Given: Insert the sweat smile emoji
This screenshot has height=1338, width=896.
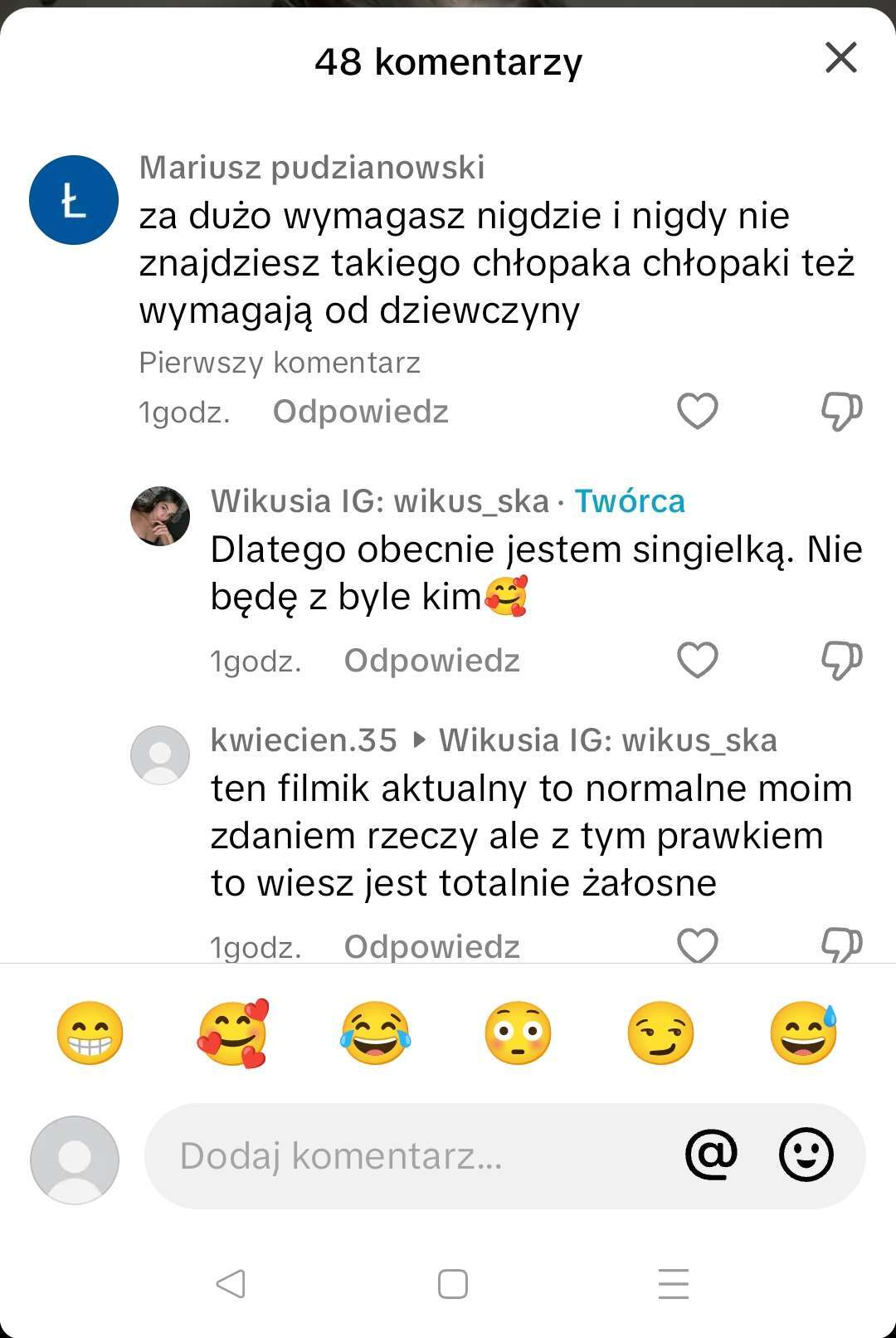Looking at the screenshot, I should [x=803, y=1033].
